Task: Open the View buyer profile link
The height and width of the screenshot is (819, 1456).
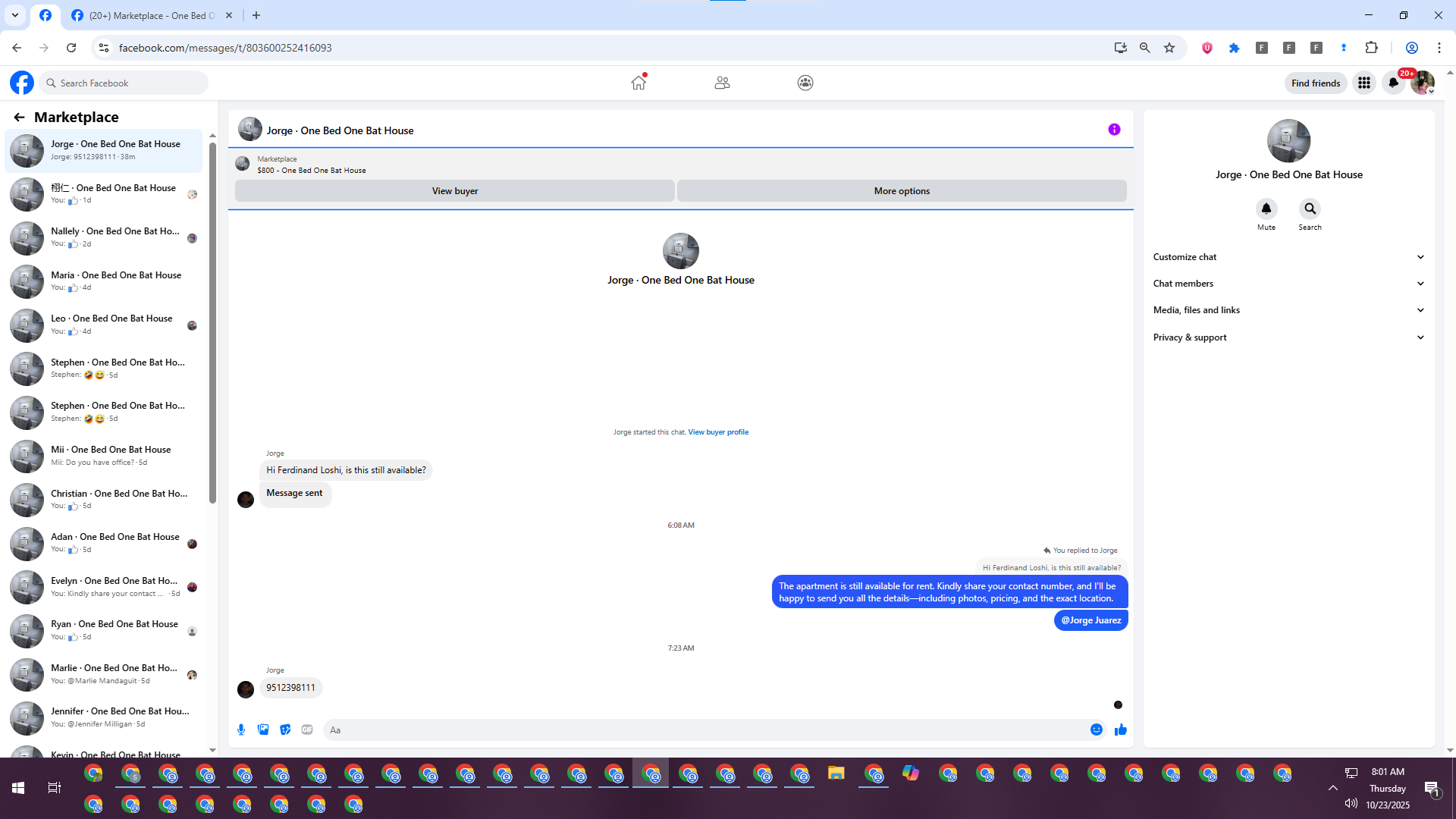Action: click(x=718, y=432)
